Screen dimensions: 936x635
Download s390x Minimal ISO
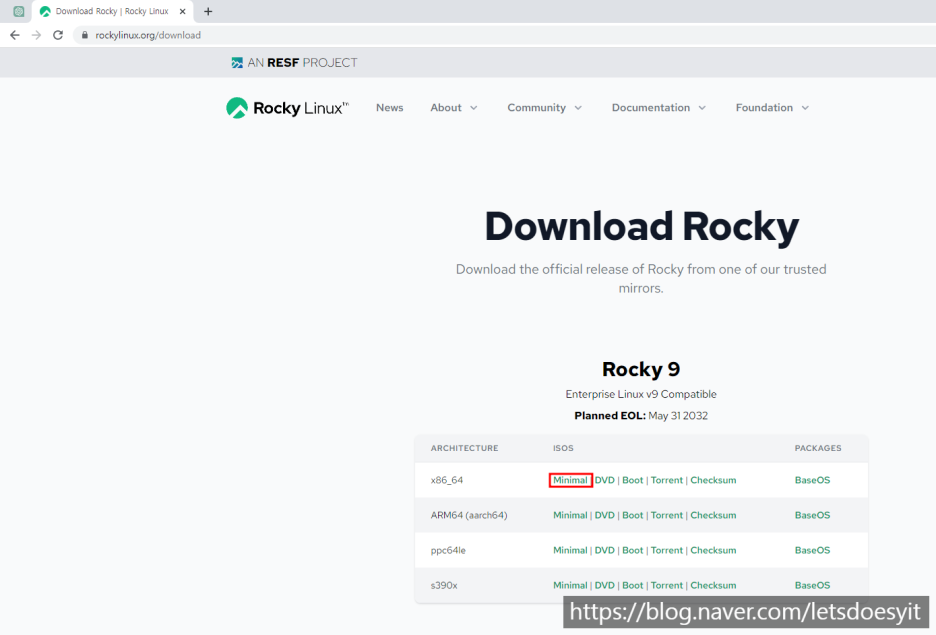pos(570,586)
